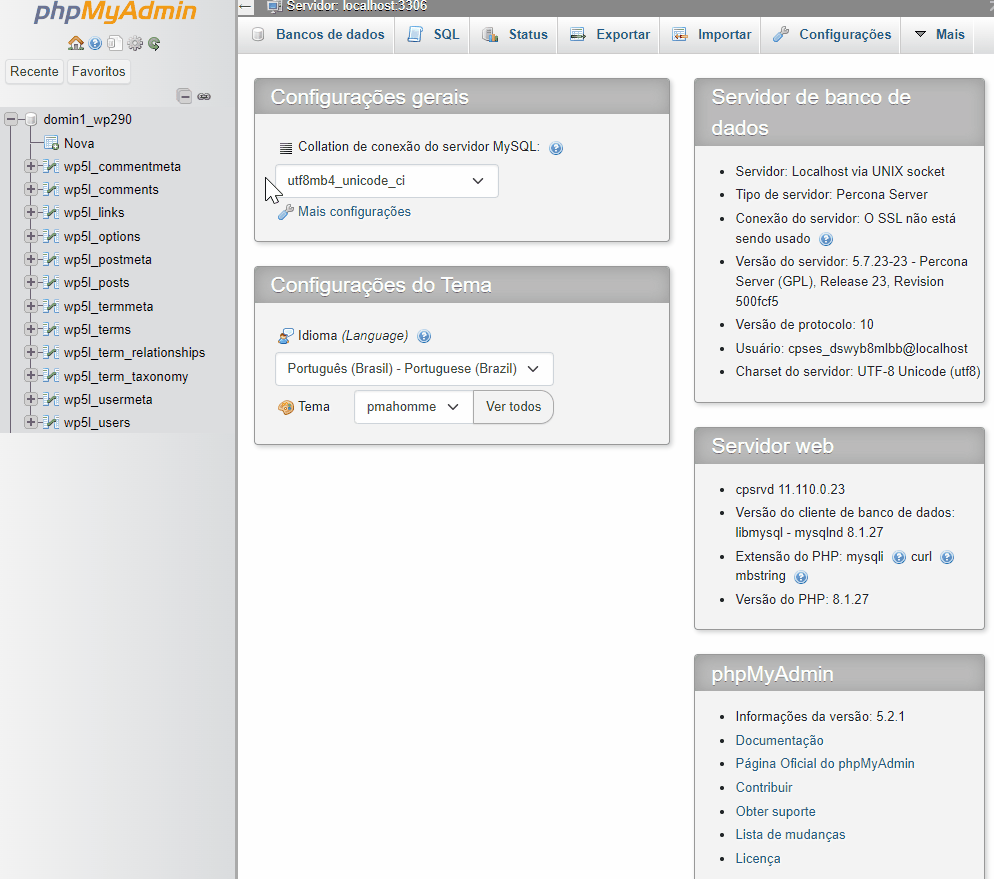Image resolution: width=994 pixels, height=879 pixels.
Task: Click the table icon beside wp5l_commentmeta
Action: click(x=51, y=167)
